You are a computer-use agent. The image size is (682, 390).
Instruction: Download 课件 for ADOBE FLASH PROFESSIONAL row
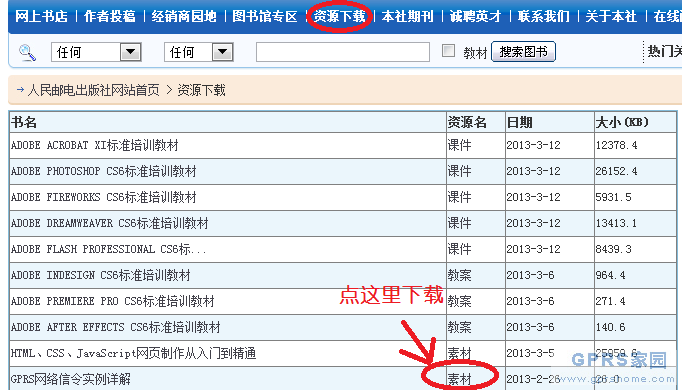(459, 249)
